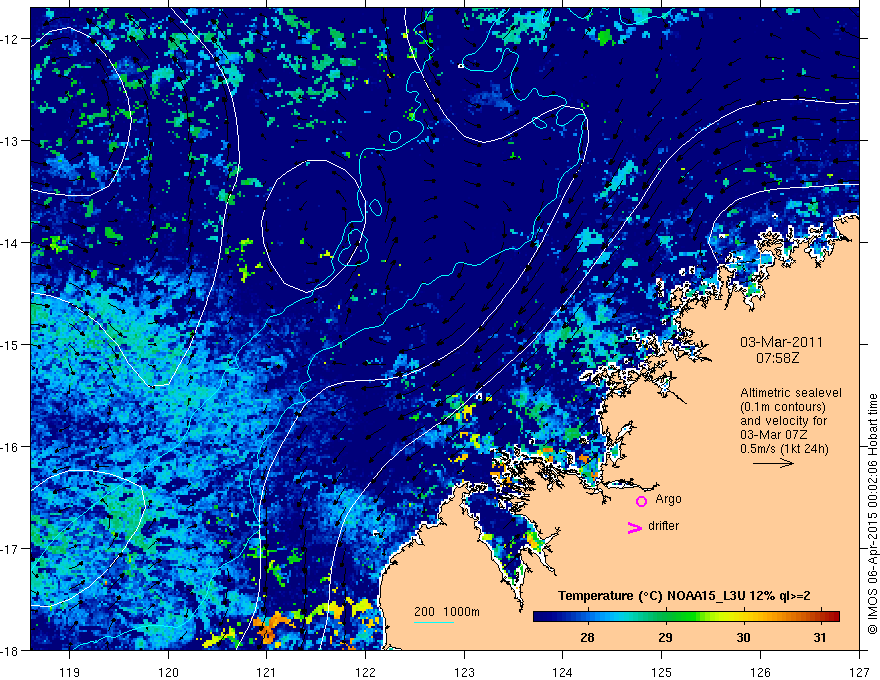Click the longitude axis label 119

(x=69, y=672)
